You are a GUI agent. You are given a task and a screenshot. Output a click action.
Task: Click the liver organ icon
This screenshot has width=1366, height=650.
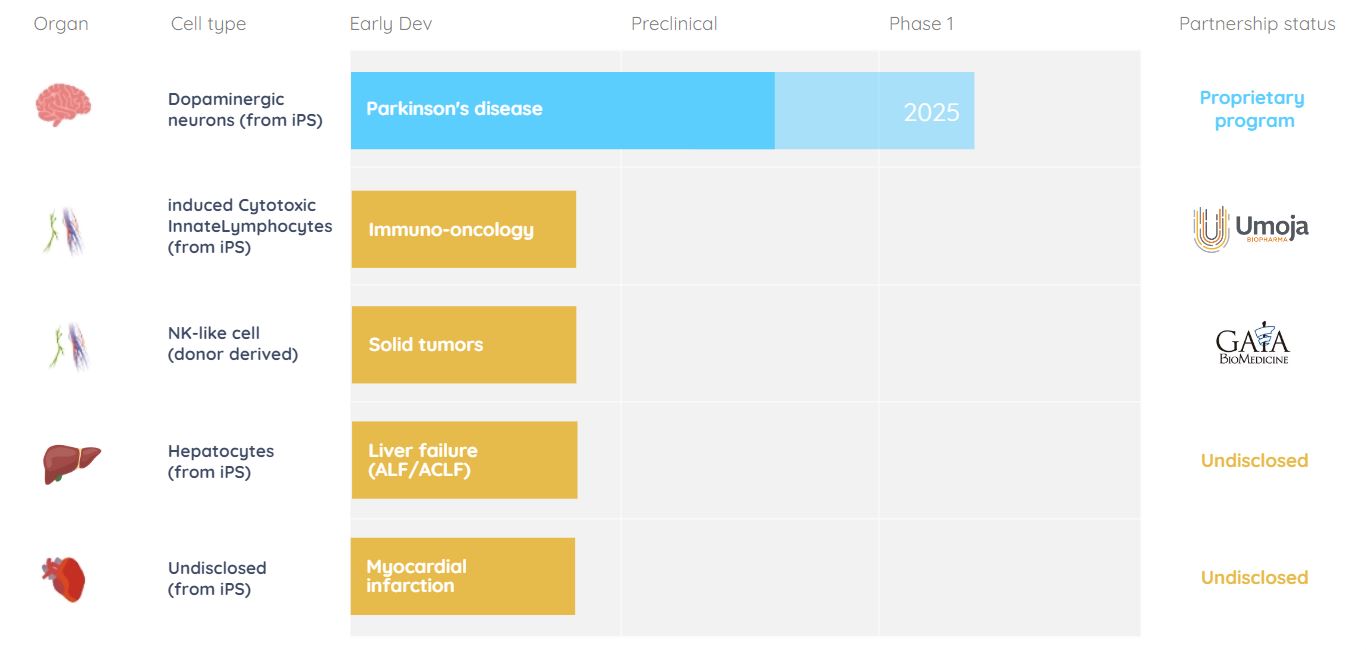click(71, 463)
